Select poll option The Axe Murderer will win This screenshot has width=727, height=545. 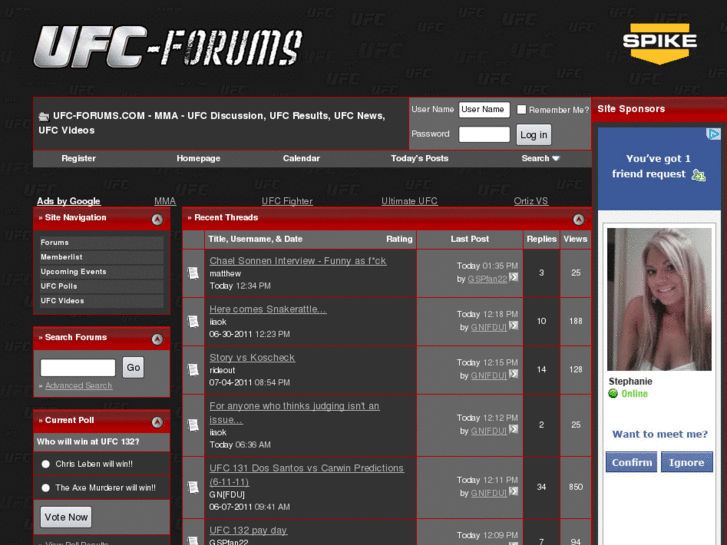click(x=45, y=488)
